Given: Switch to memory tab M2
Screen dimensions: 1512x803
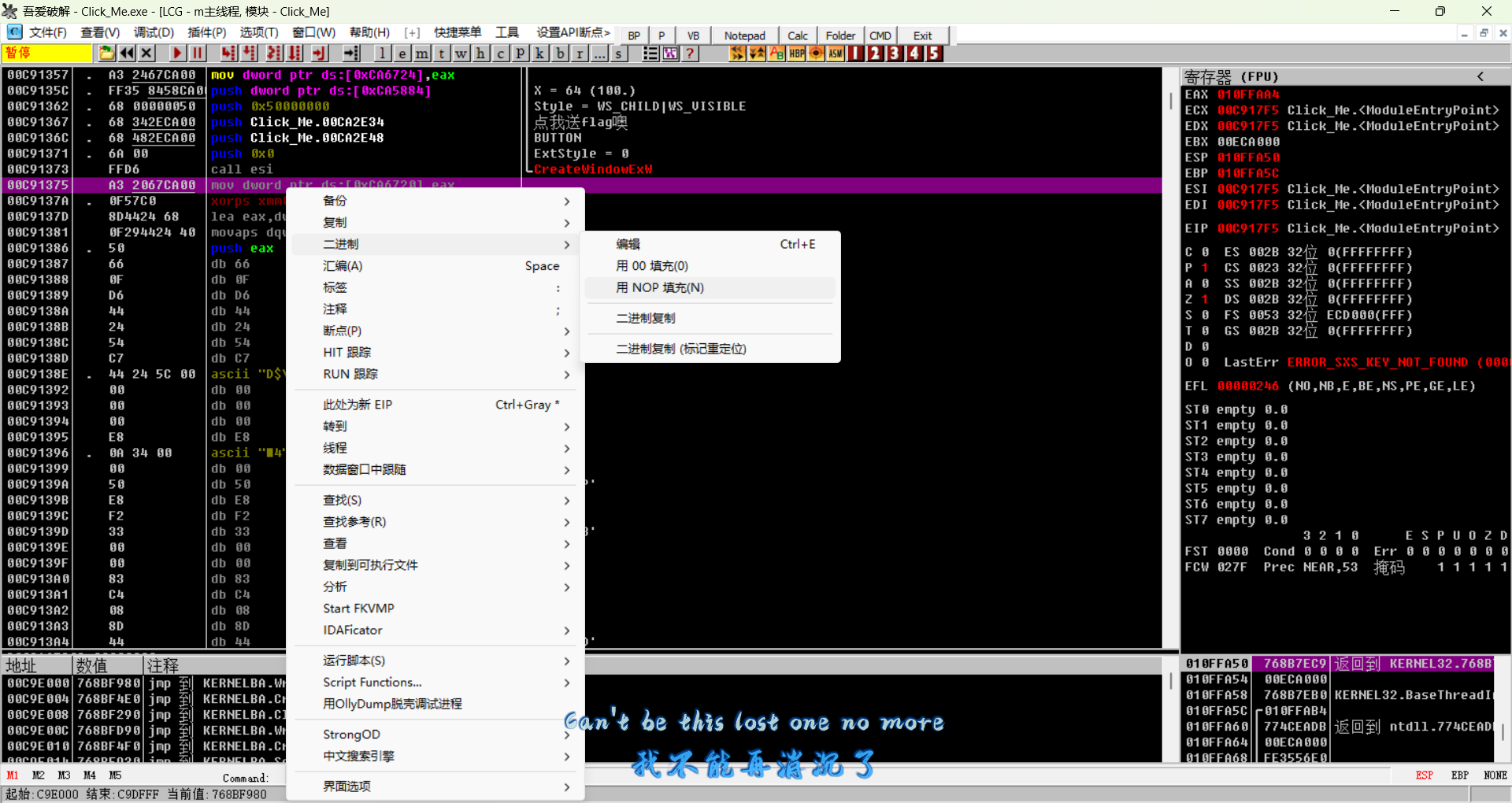Looking at the screenshot, I should coord(39,775).
